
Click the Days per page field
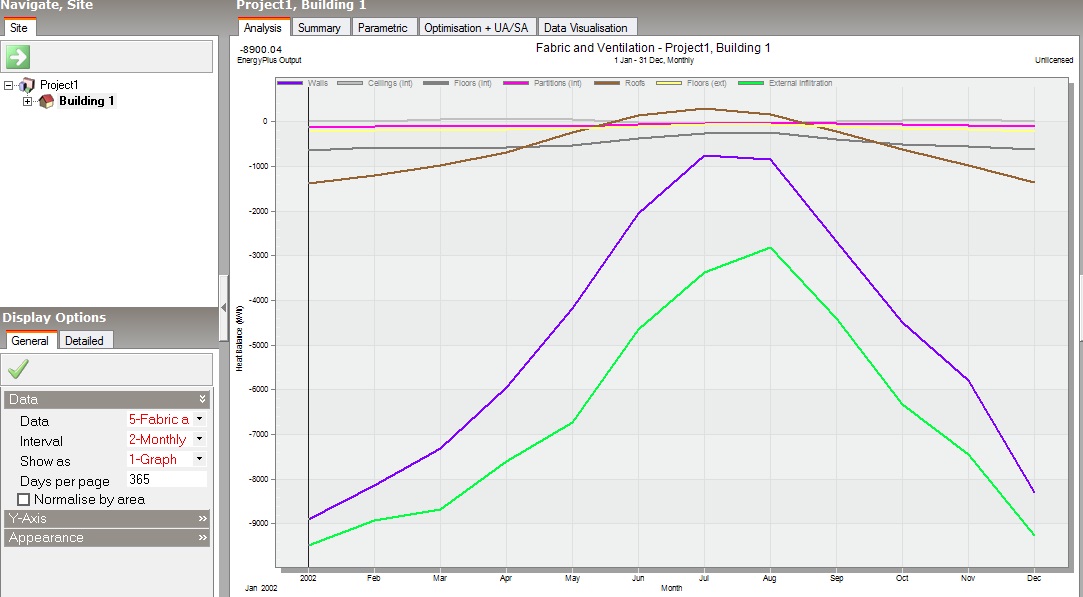[x=166, y=480]
